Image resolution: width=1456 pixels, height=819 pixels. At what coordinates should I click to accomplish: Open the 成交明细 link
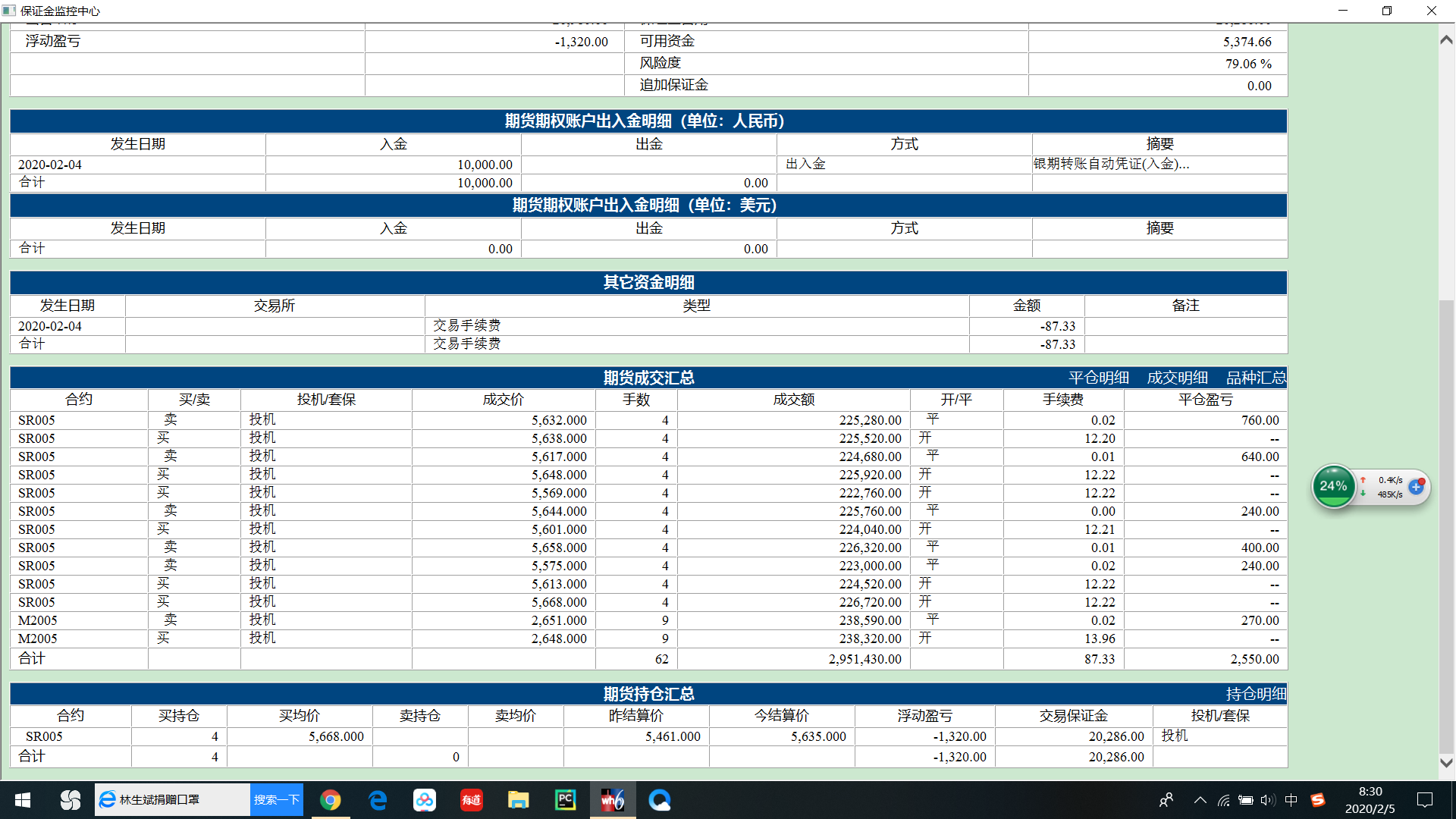pyautogui.click(x=1177, y=378)
